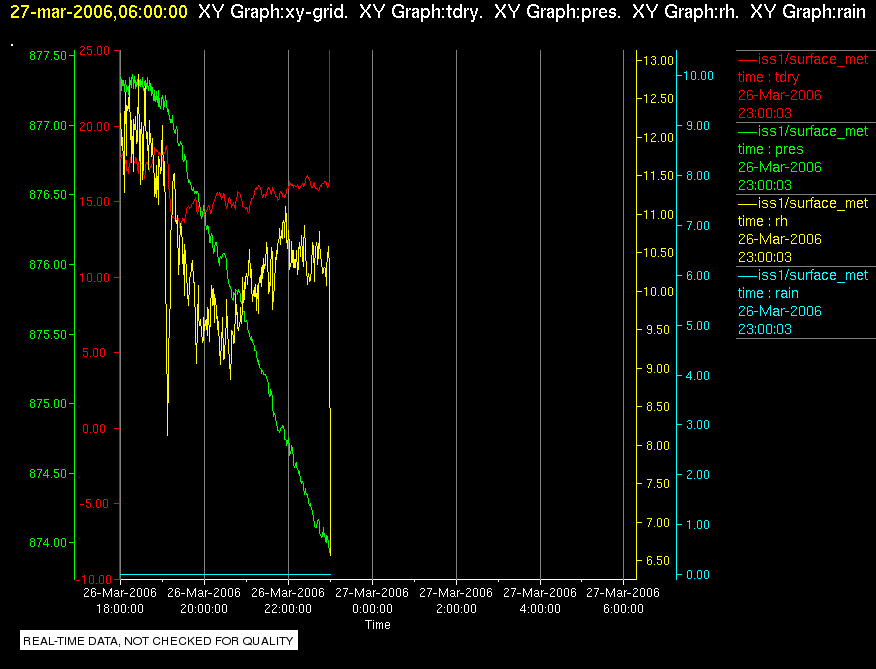876x669 pixels.
Task: Click the 26-Mar-2006 20:00:00 time axis label
Action: click(x=204, y=601)
